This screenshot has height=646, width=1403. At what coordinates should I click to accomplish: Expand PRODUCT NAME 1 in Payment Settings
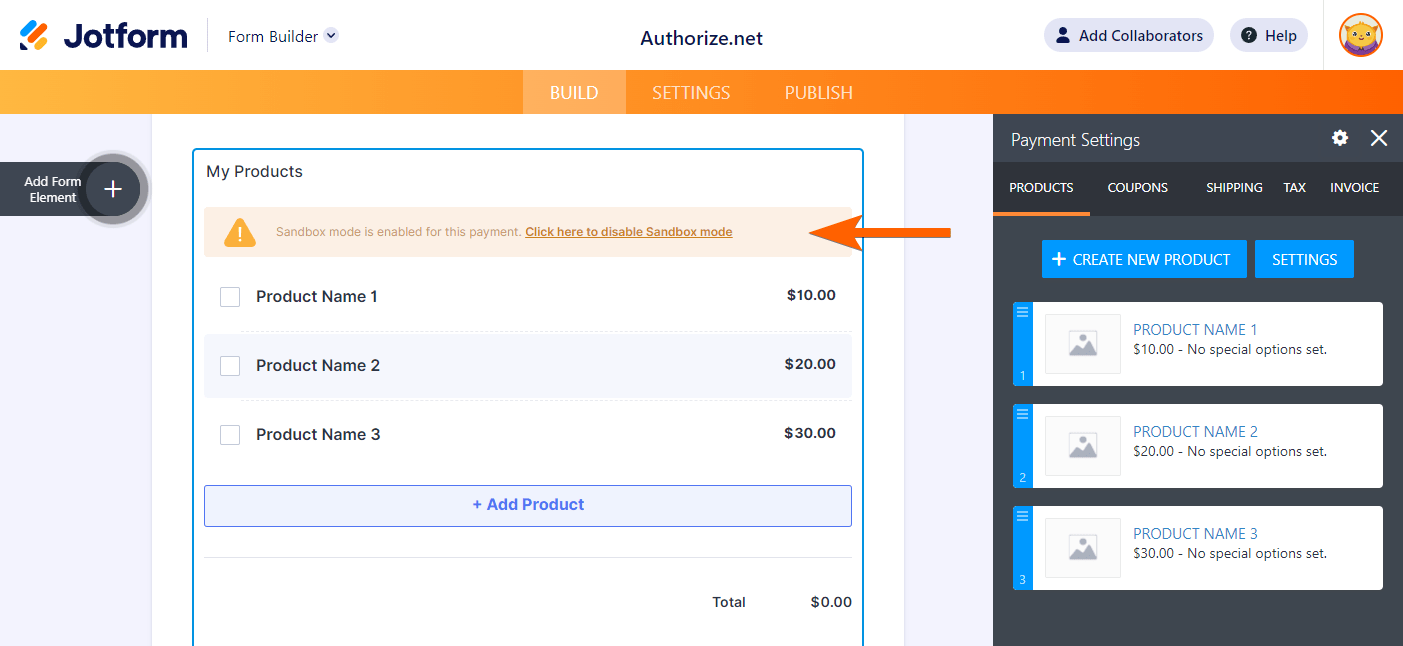coord(1195,329)
